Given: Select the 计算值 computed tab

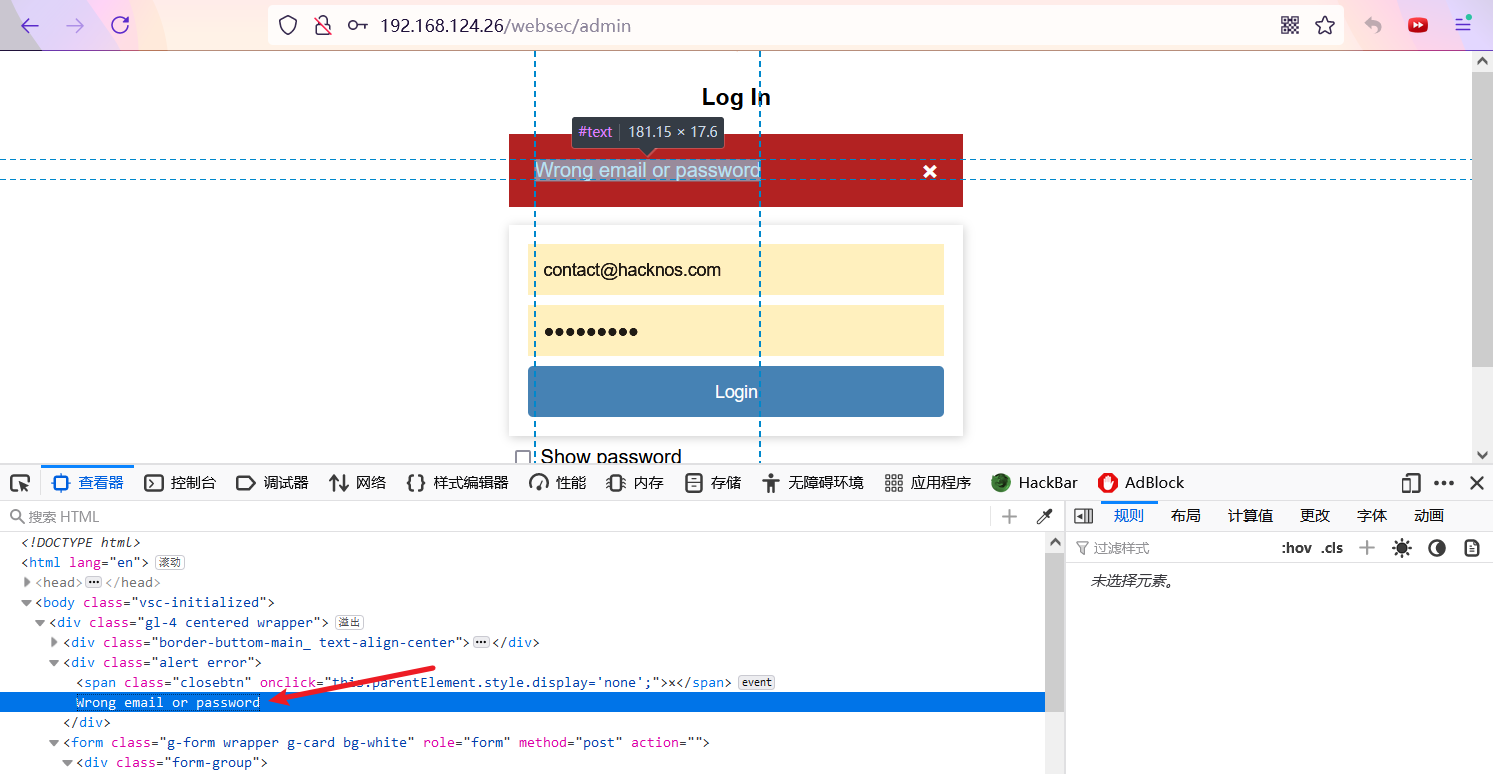Looking at the screenshot, I should tap(1250, 516).
